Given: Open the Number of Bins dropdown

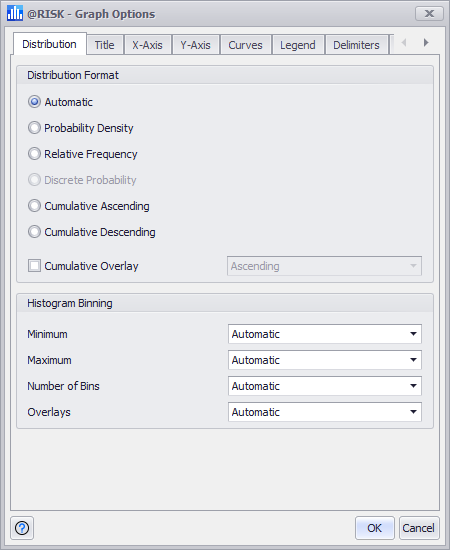Looking at the screenshot, I should pyautogui.click(x=325, y=386).
